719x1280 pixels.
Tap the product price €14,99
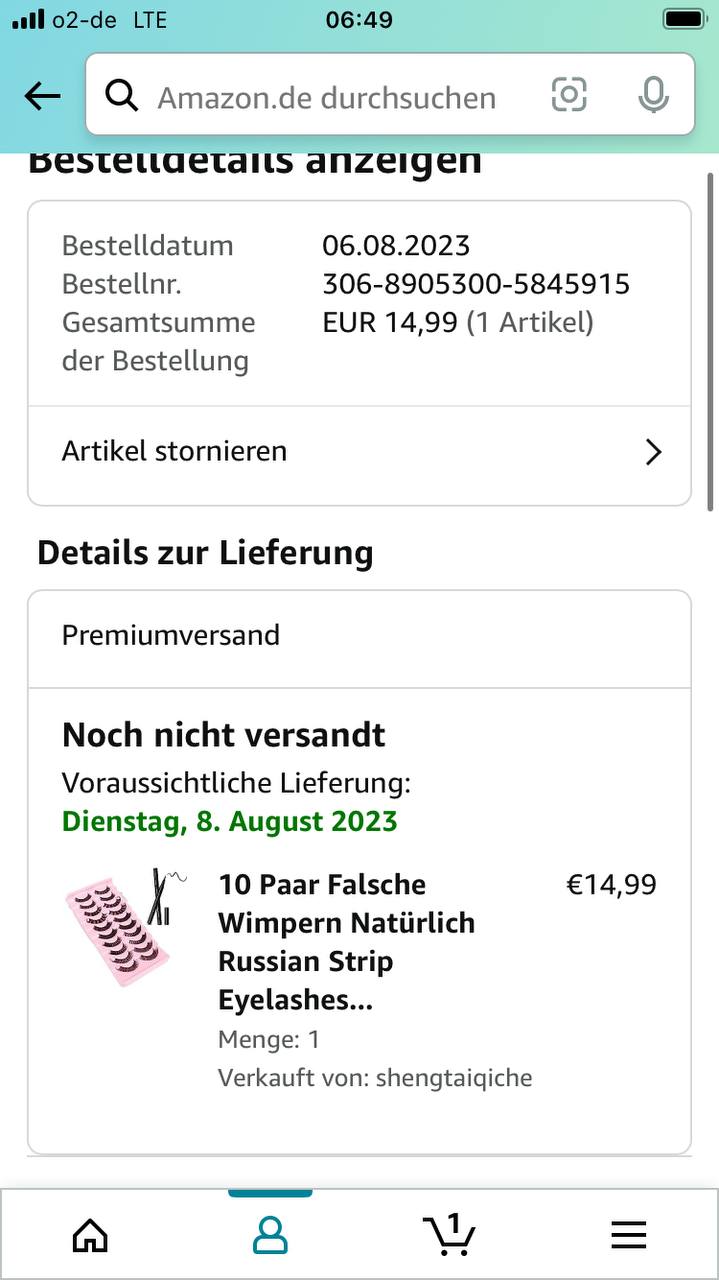click(612, 885)
